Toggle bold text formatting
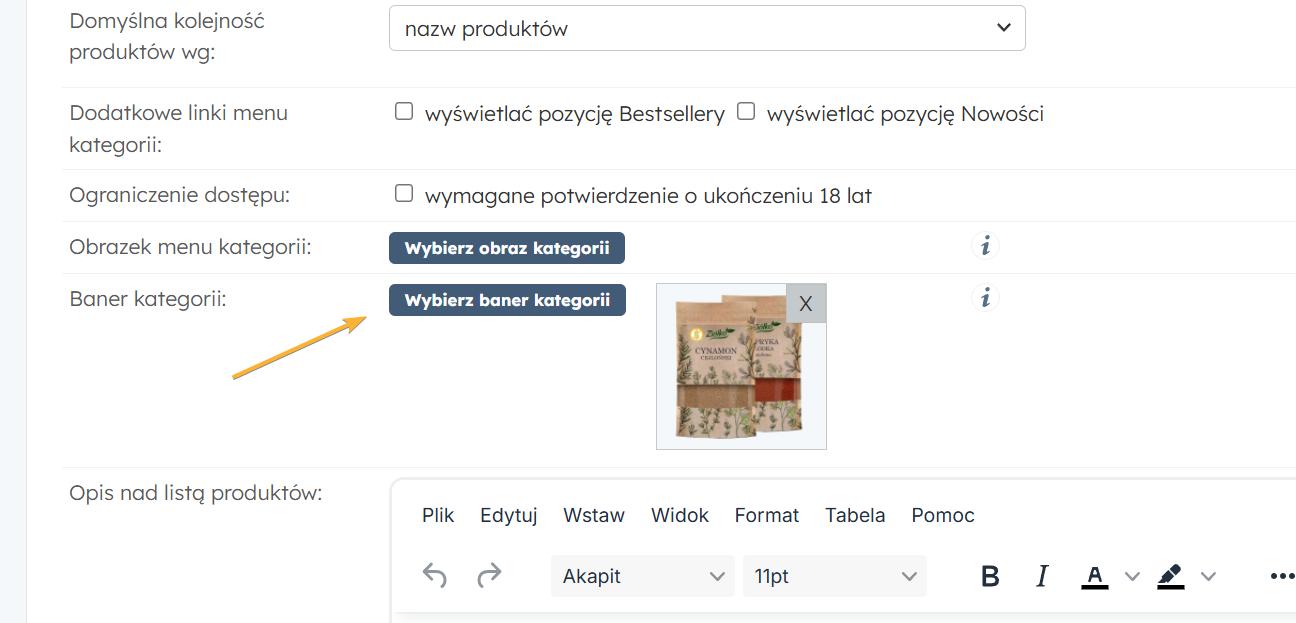 tap(990, 576)
